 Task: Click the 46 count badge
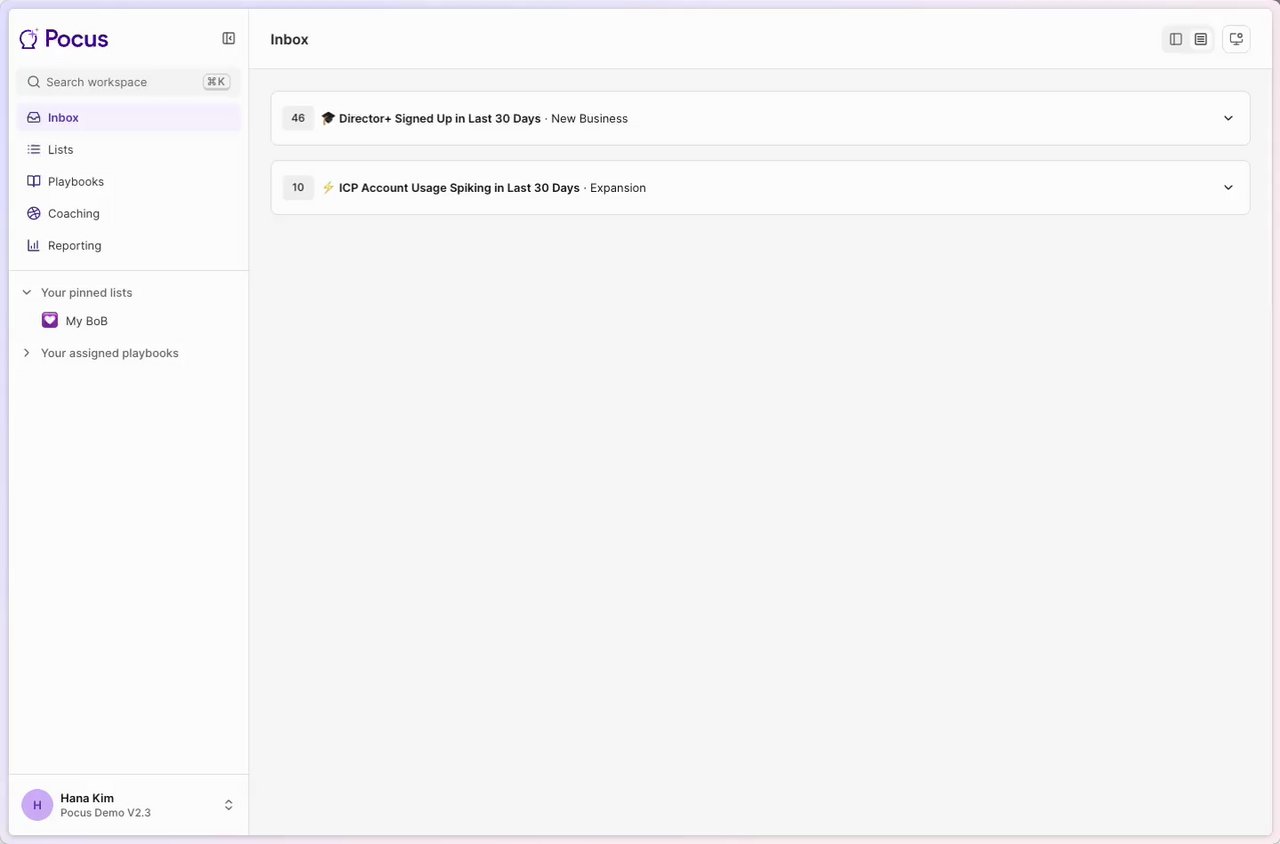coord(298,118)
